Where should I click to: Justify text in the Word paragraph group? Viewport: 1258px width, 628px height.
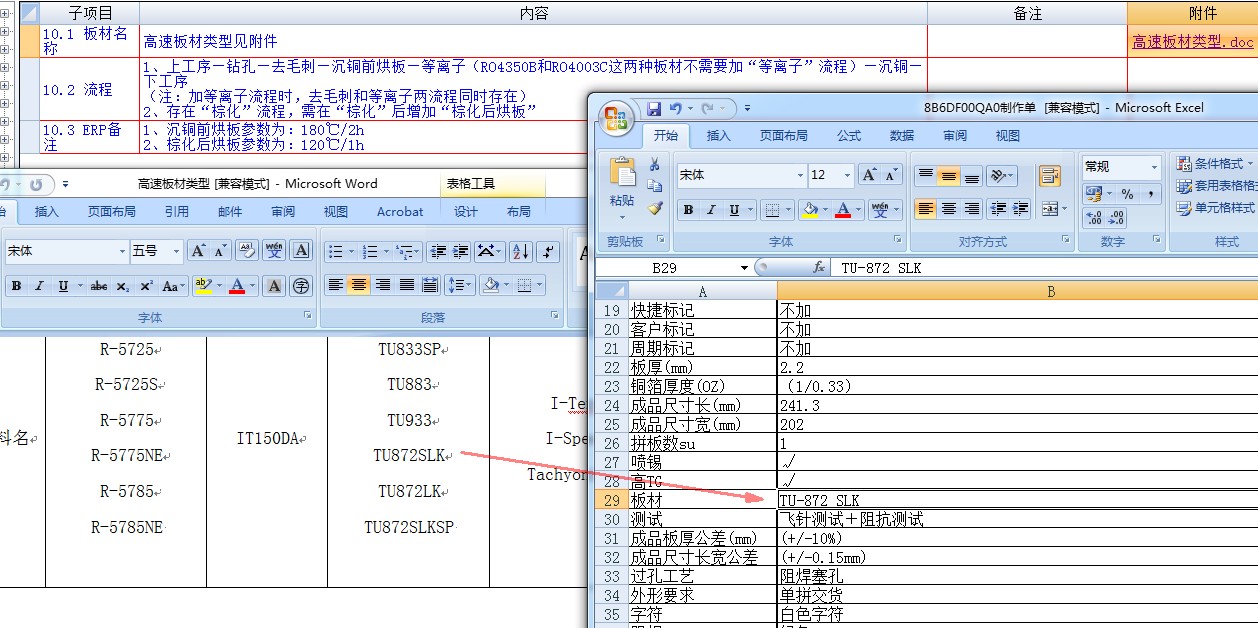406,285
